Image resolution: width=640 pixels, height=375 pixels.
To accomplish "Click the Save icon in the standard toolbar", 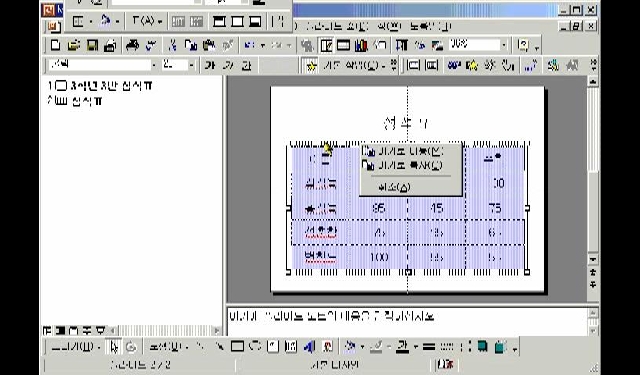I will (93, 45).
